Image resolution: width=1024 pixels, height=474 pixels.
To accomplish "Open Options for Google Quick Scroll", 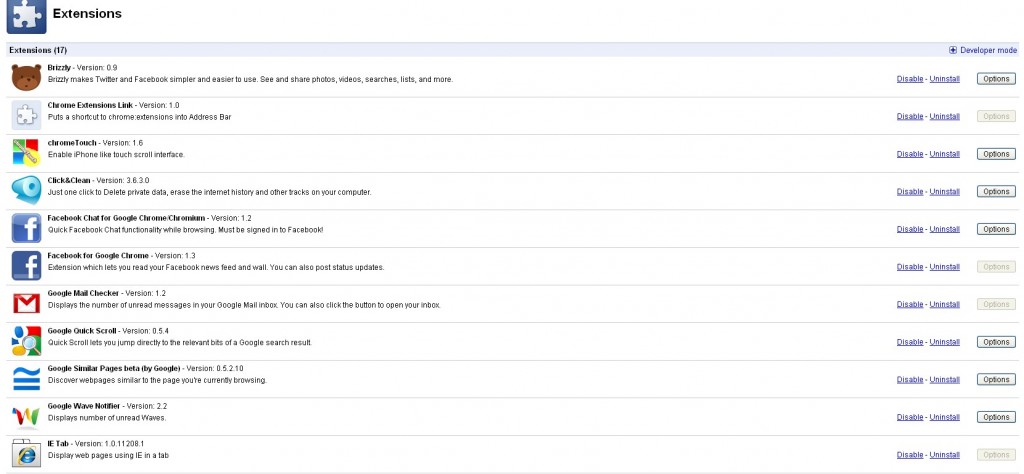I will (996, 342).
